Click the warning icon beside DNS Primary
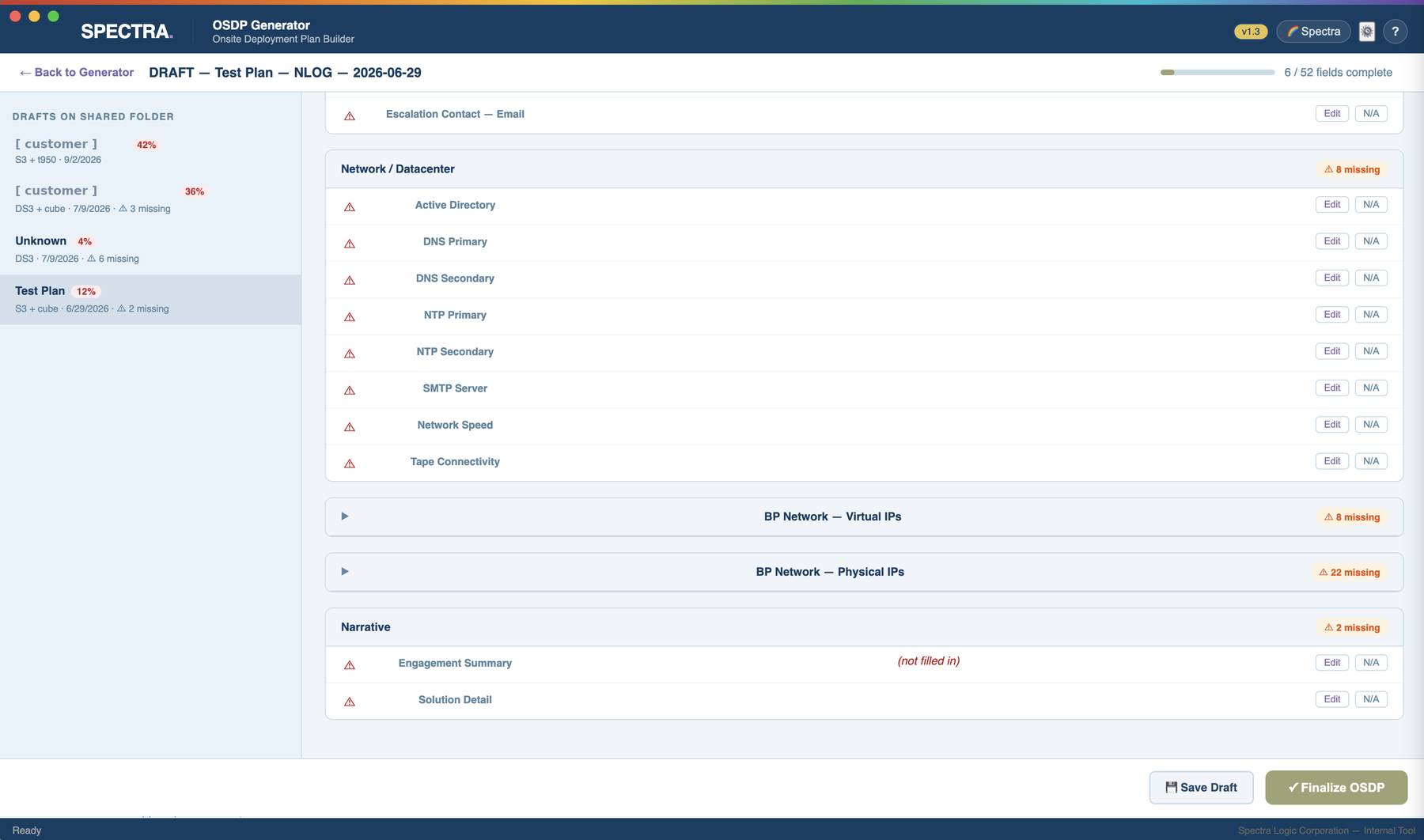 pos(350,244)
